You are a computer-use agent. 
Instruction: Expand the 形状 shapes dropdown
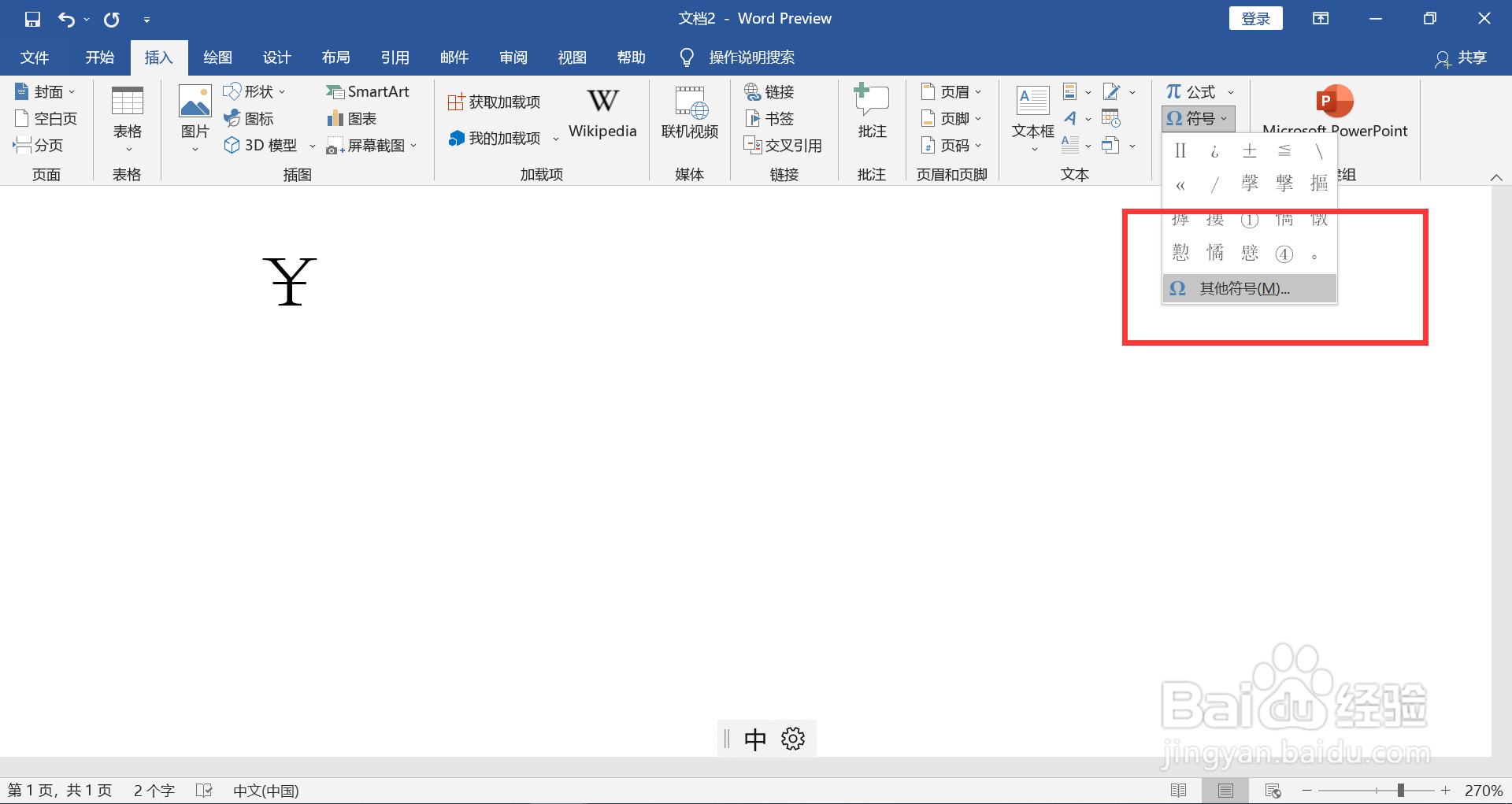(282, 92)
